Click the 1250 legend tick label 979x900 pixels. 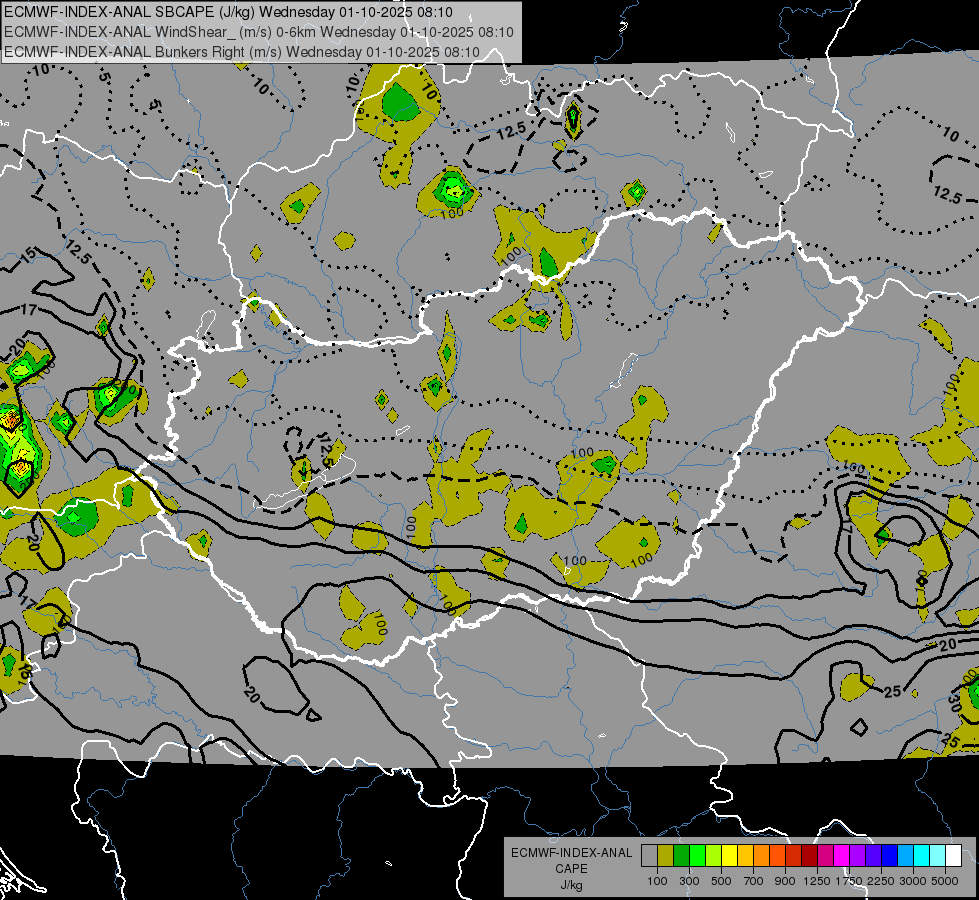pos(817,881)
